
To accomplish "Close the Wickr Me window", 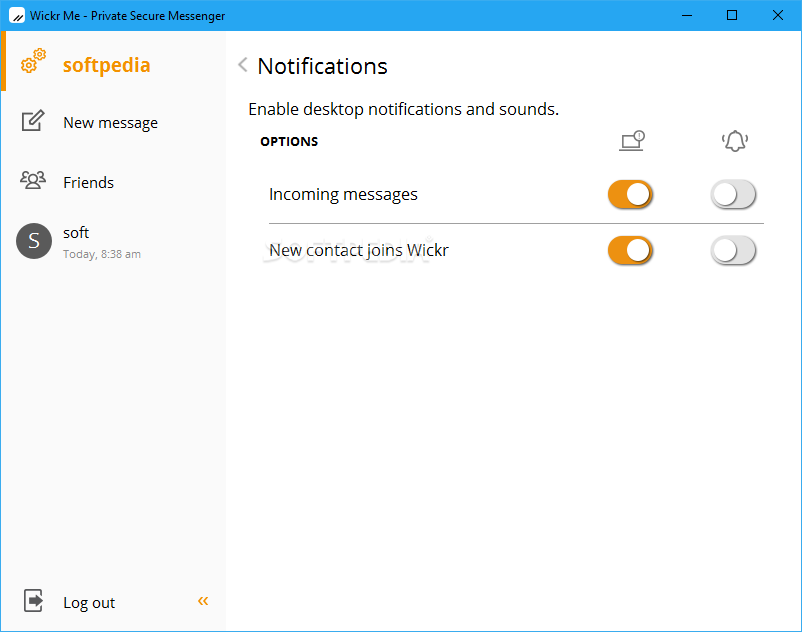I will 777,15.
